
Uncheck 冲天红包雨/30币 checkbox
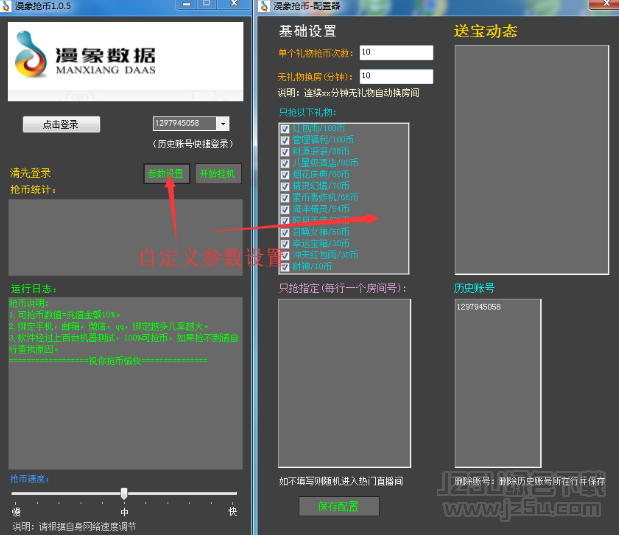(x=285, y=255)
